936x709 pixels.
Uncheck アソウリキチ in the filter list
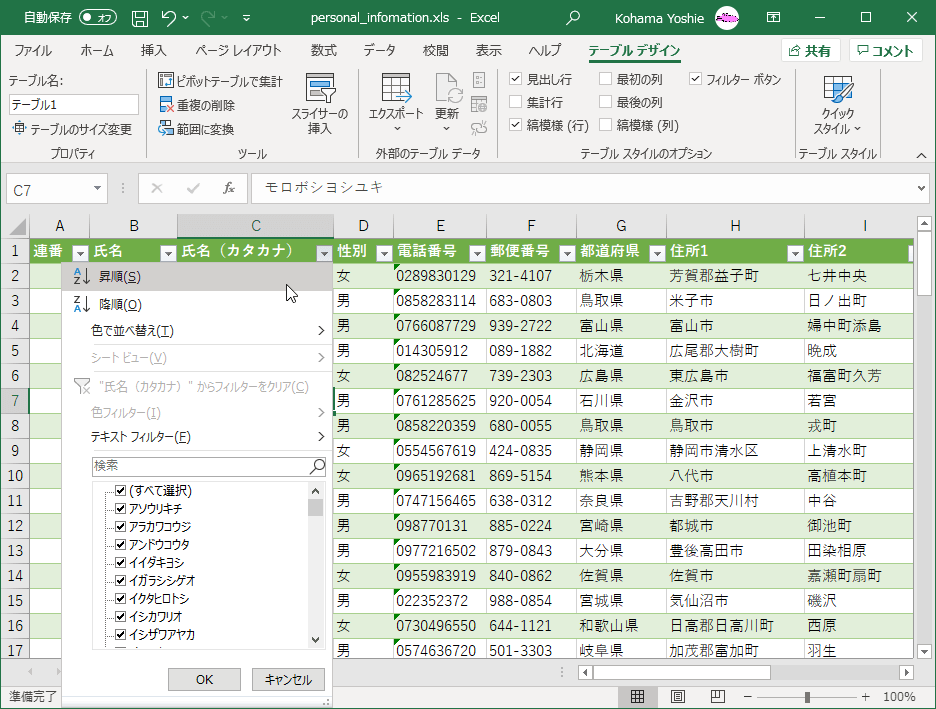click(x=121, y=508)
